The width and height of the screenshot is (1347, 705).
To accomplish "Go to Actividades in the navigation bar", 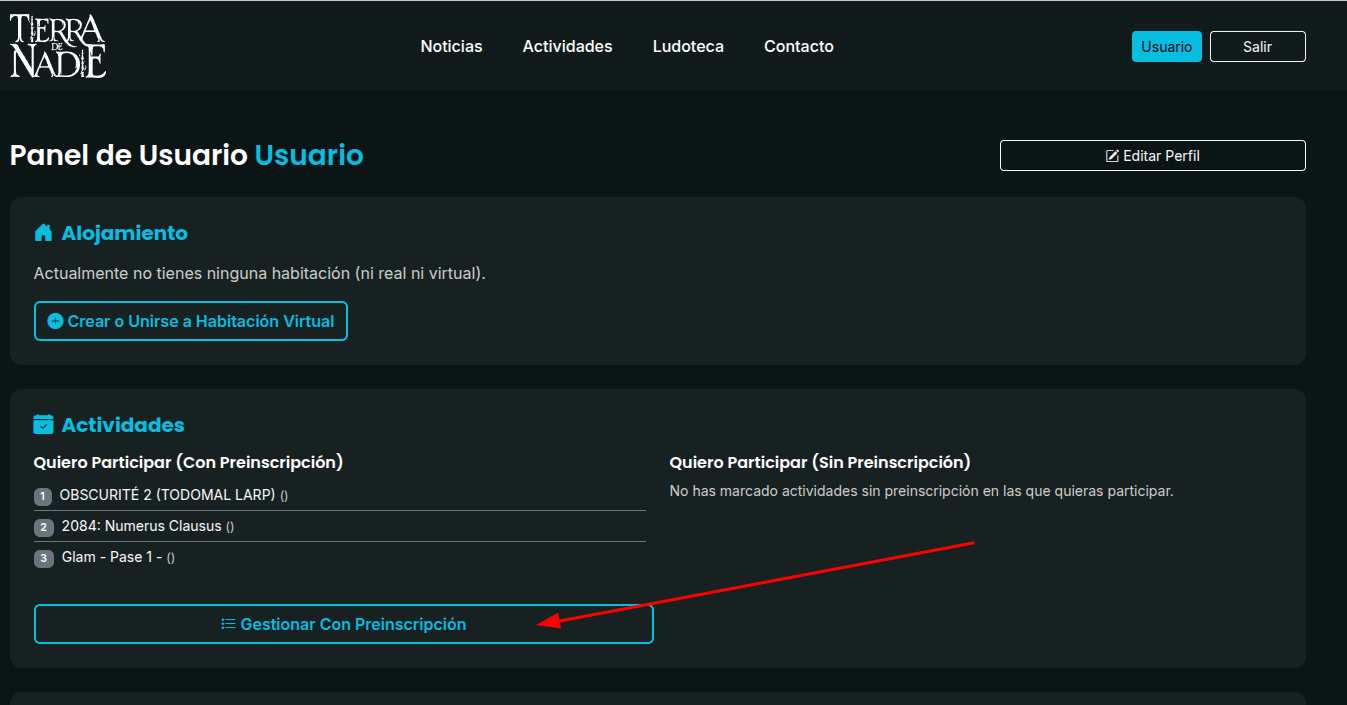I will [x=567, y=46].
